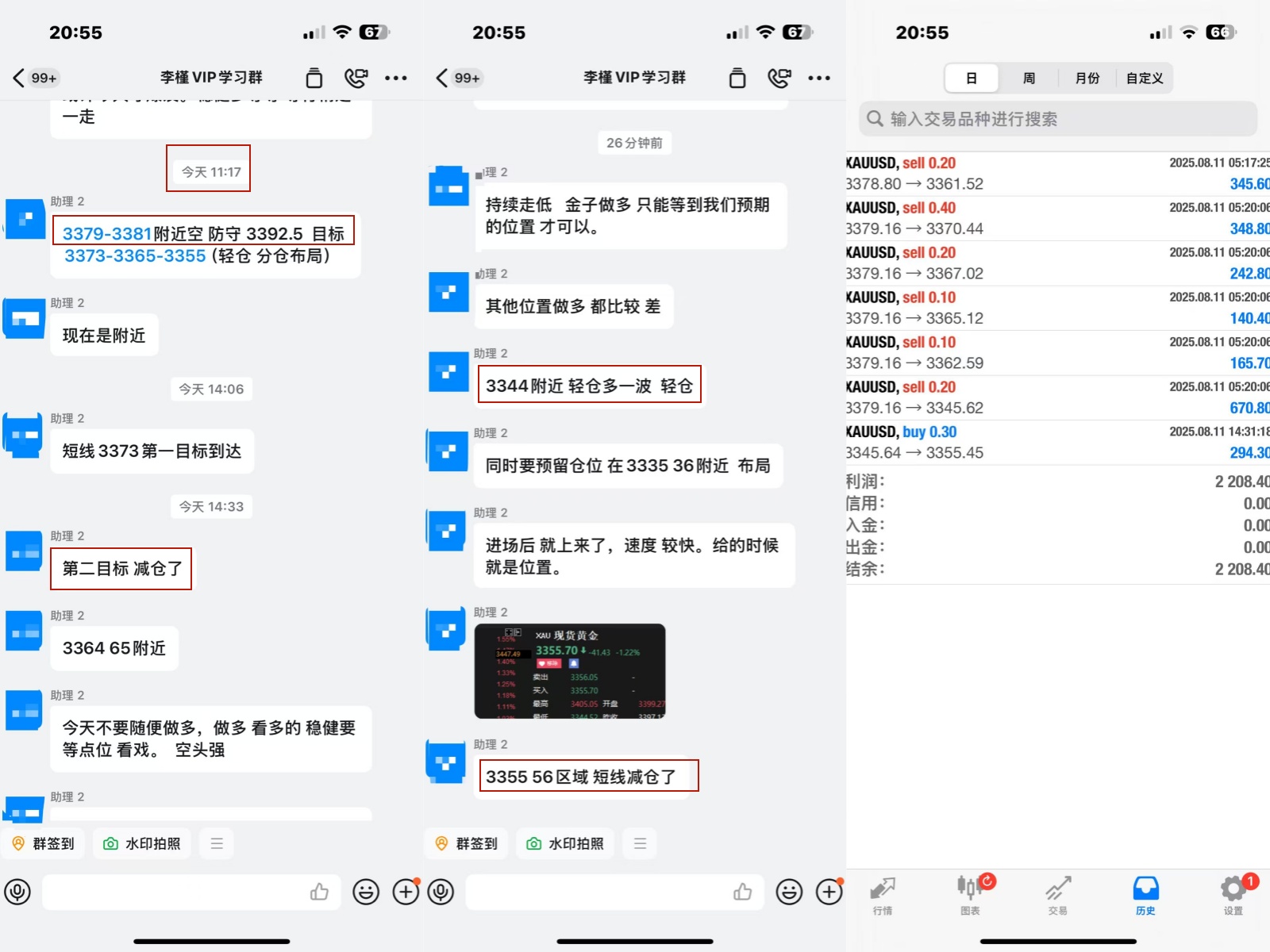Tap the 群签到 group check-in button
Screen dimensions: 1270x952
(42, 843)
